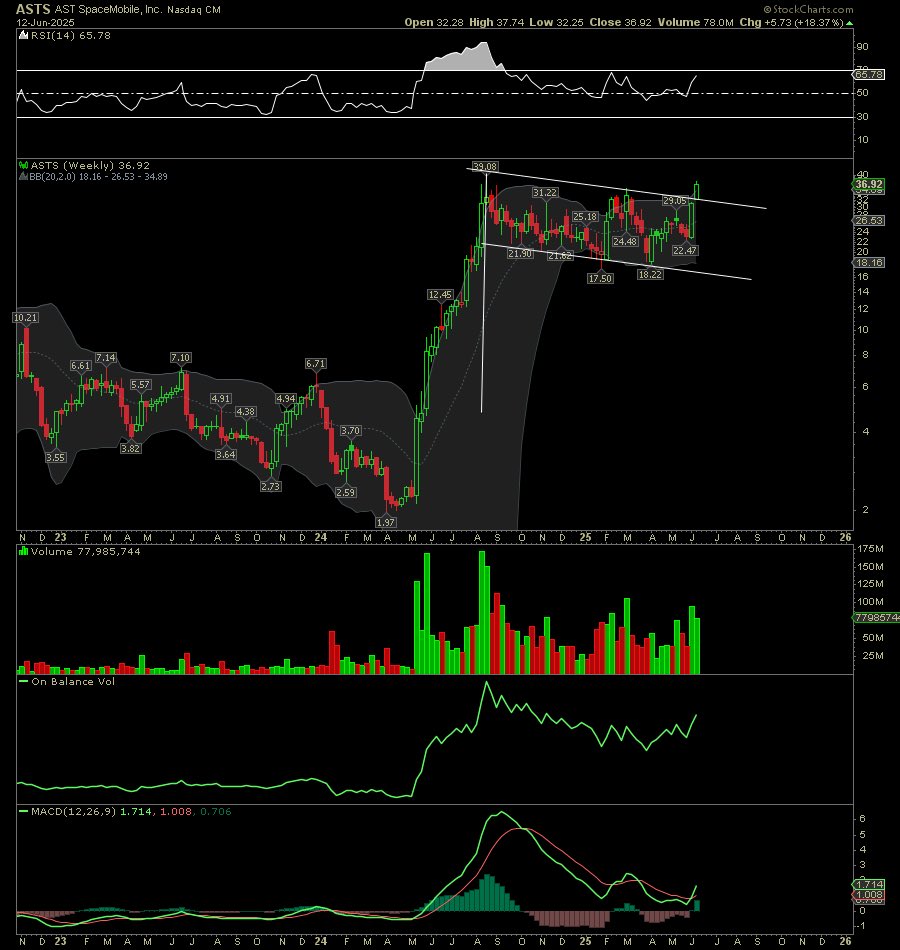Click the 12.45 price label

click(440, 294)
